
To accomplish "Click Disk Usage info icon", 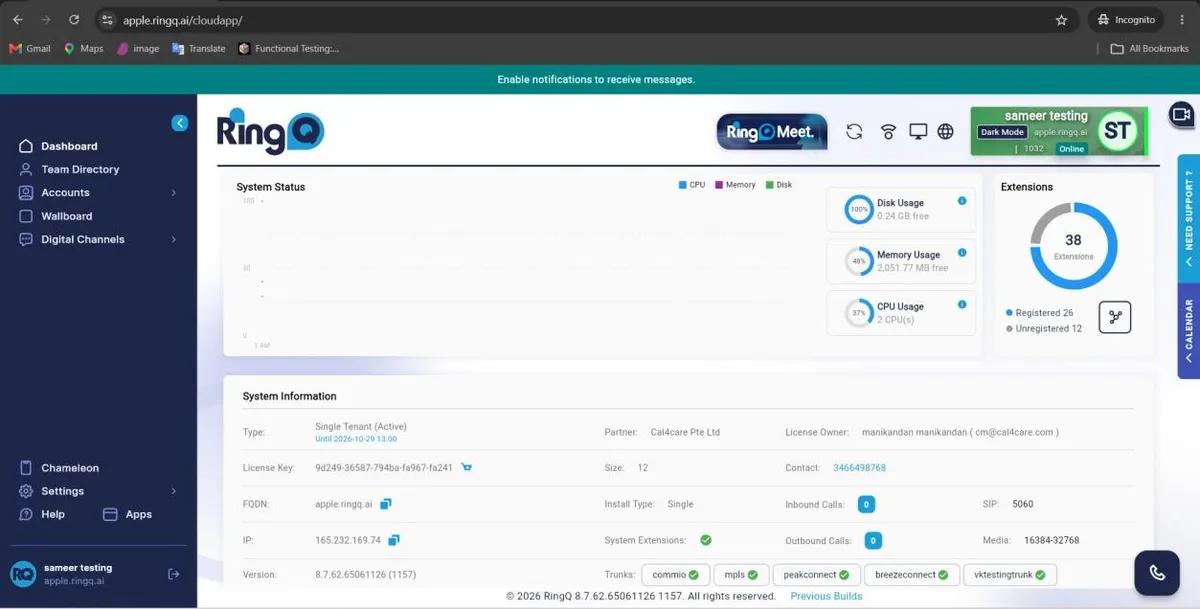I will pyautogui.click(x=962, y=201).
